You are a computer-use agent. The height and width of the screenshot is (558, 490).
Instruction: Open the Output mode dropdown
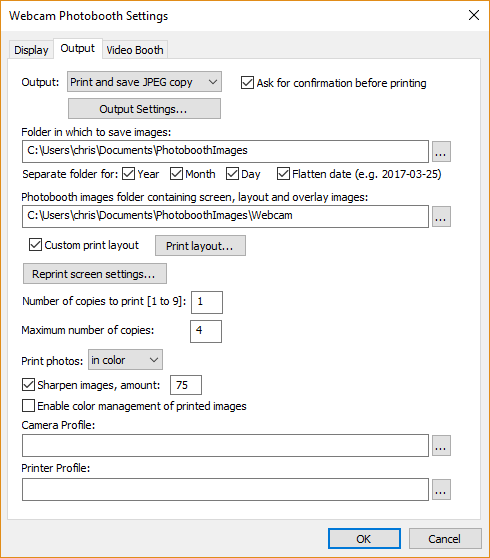[x=144, y=82]
